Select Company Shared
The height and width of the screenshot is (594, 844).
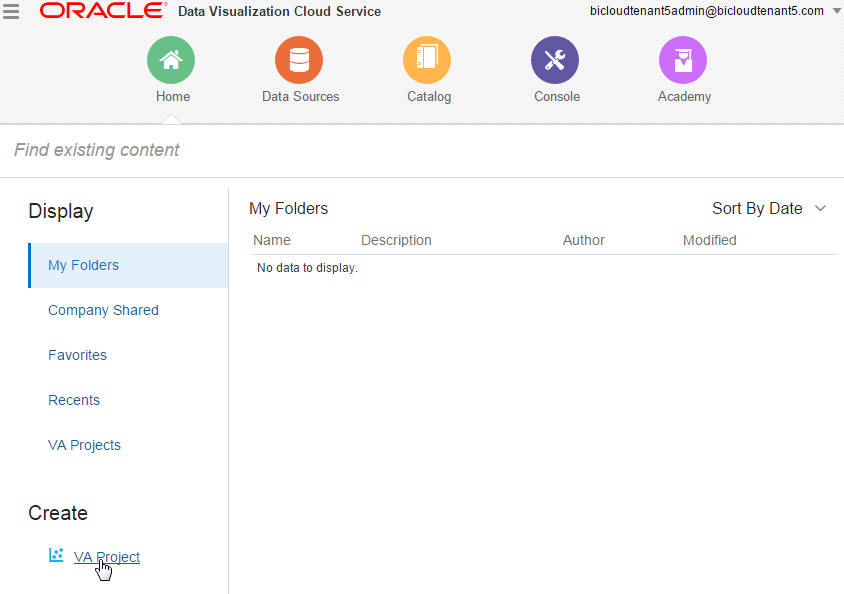click(x=103, y=310)
